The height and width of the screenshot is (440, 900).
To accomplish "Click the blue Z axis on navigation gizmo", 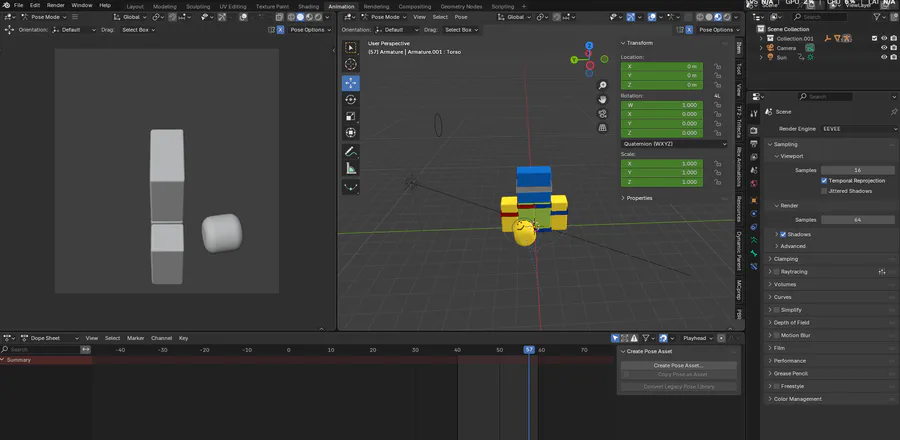I will coord(589,46).
